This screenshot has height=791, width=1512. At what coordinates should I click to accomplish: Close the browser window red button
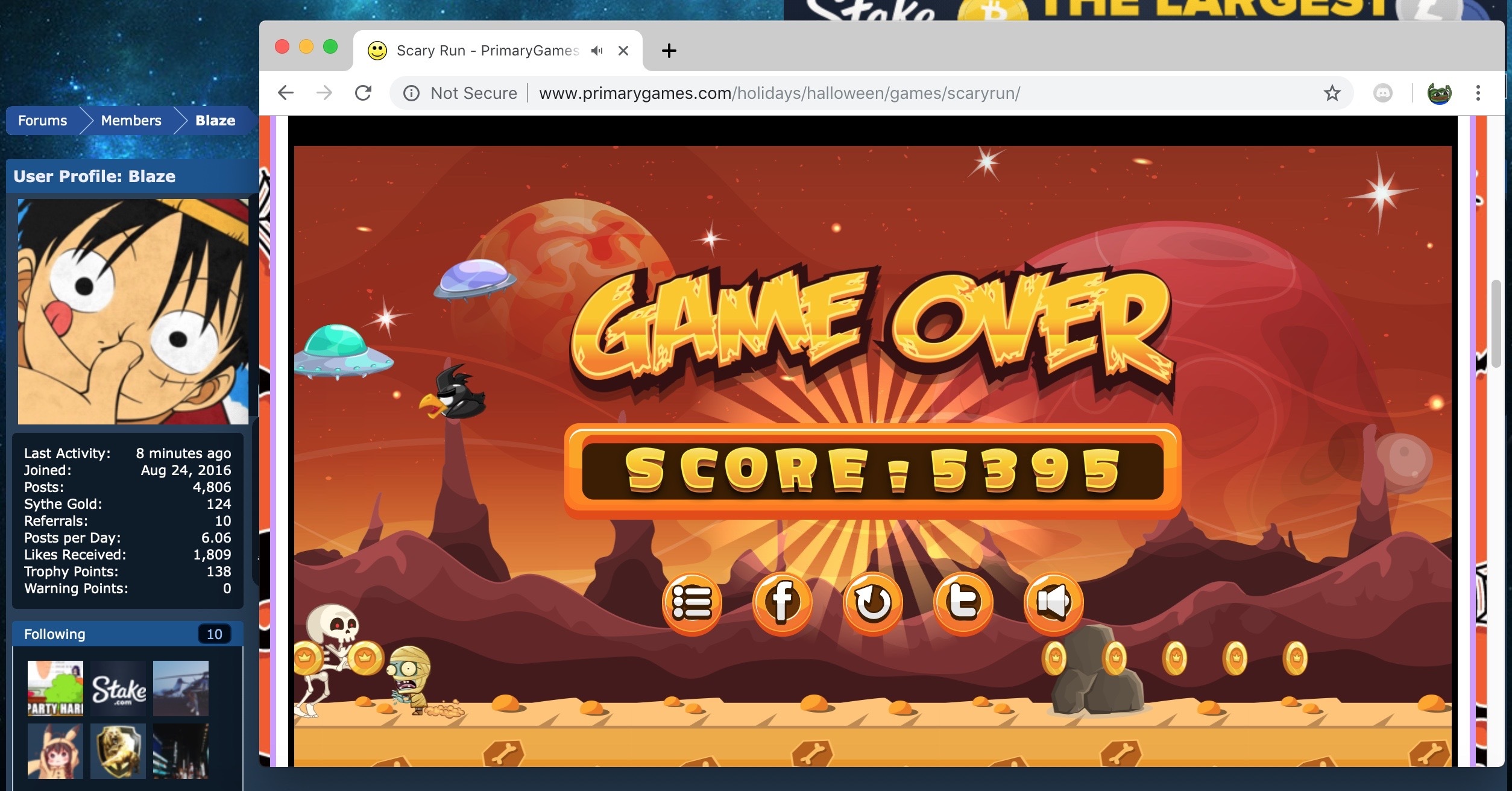pos(282,46)
